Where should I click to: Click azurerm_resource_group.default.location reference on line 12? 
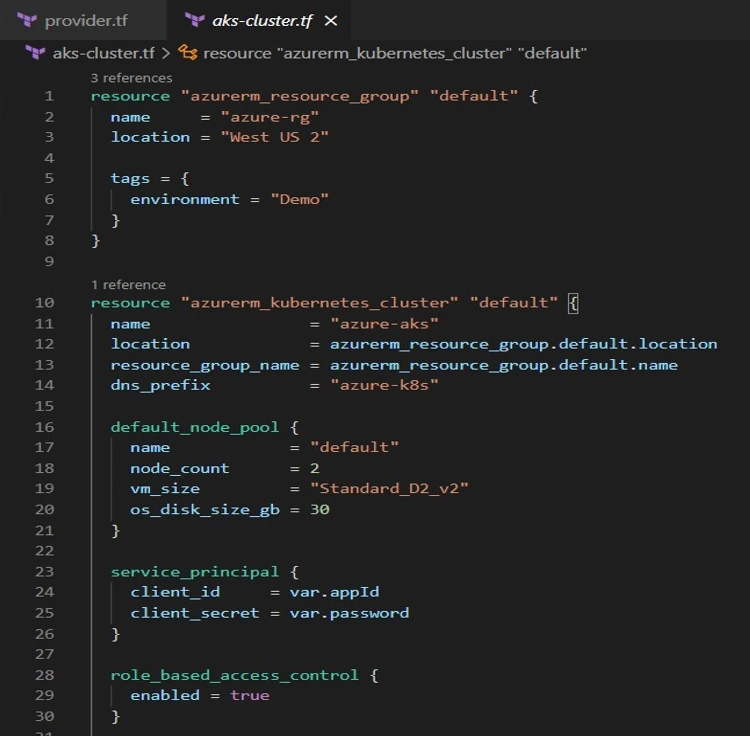click(523, 344)
